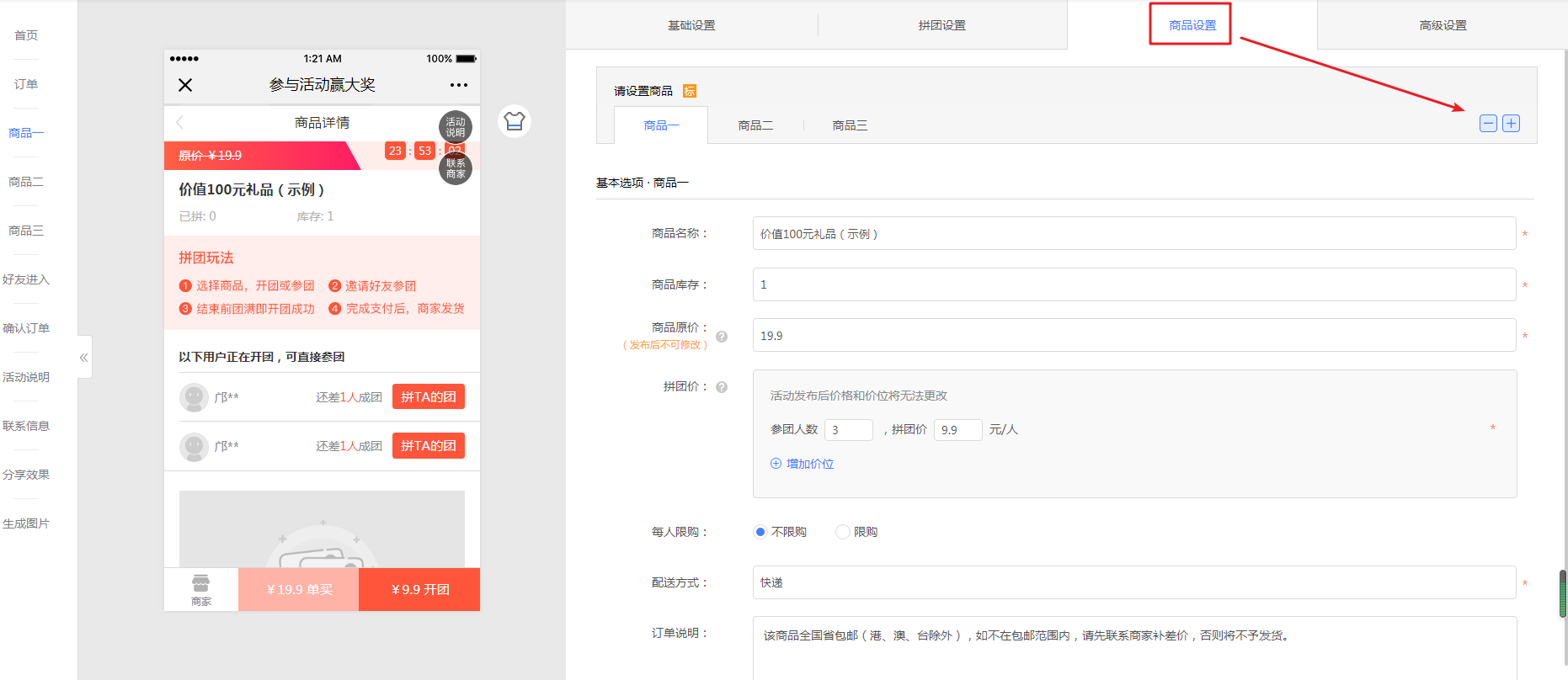
Task: Open 好友进入 in the left sidebar
Action: pyautogui.click(x=26, y=279)
